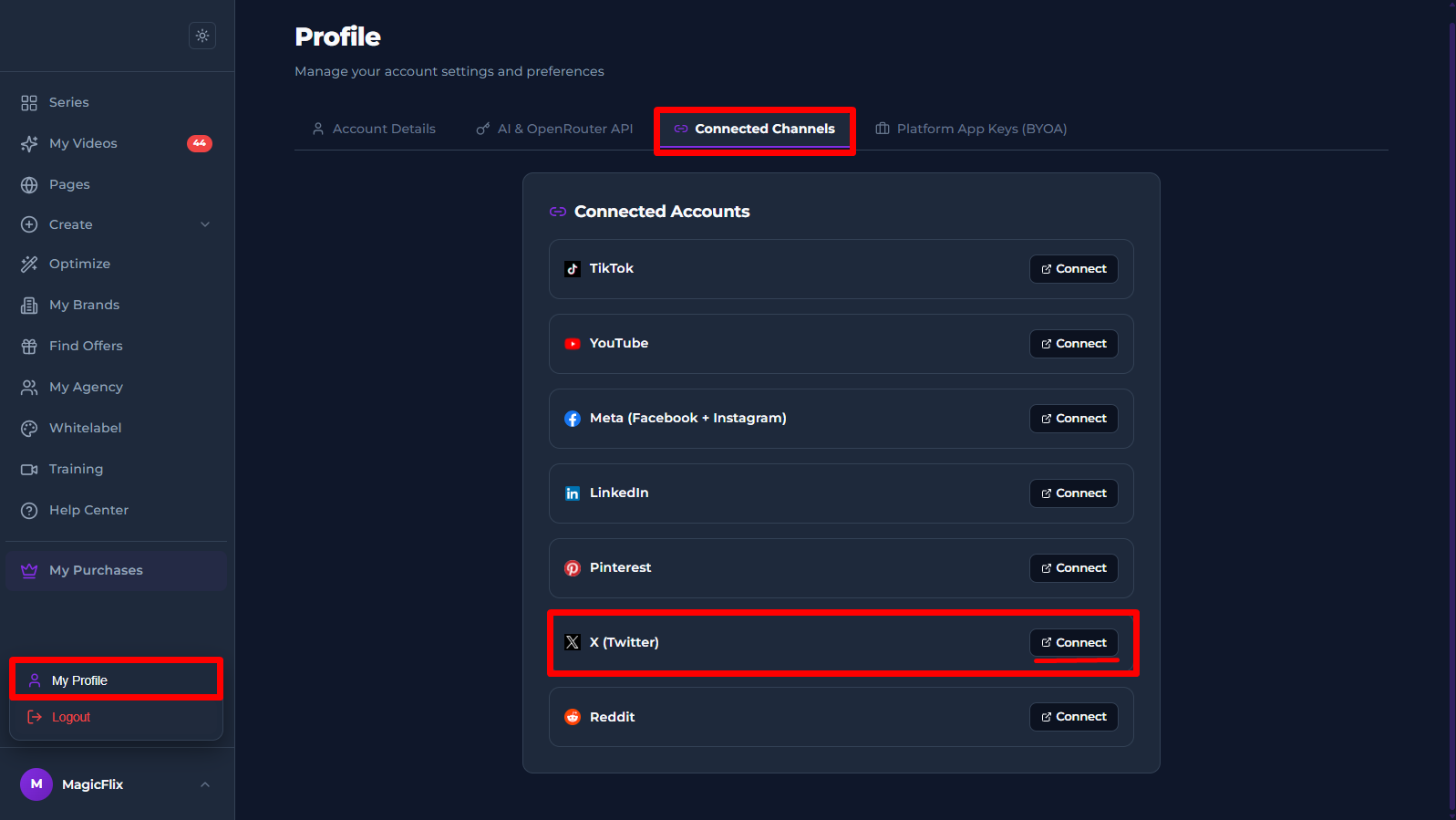Select the Connected Channels tab

click(754, 129)
